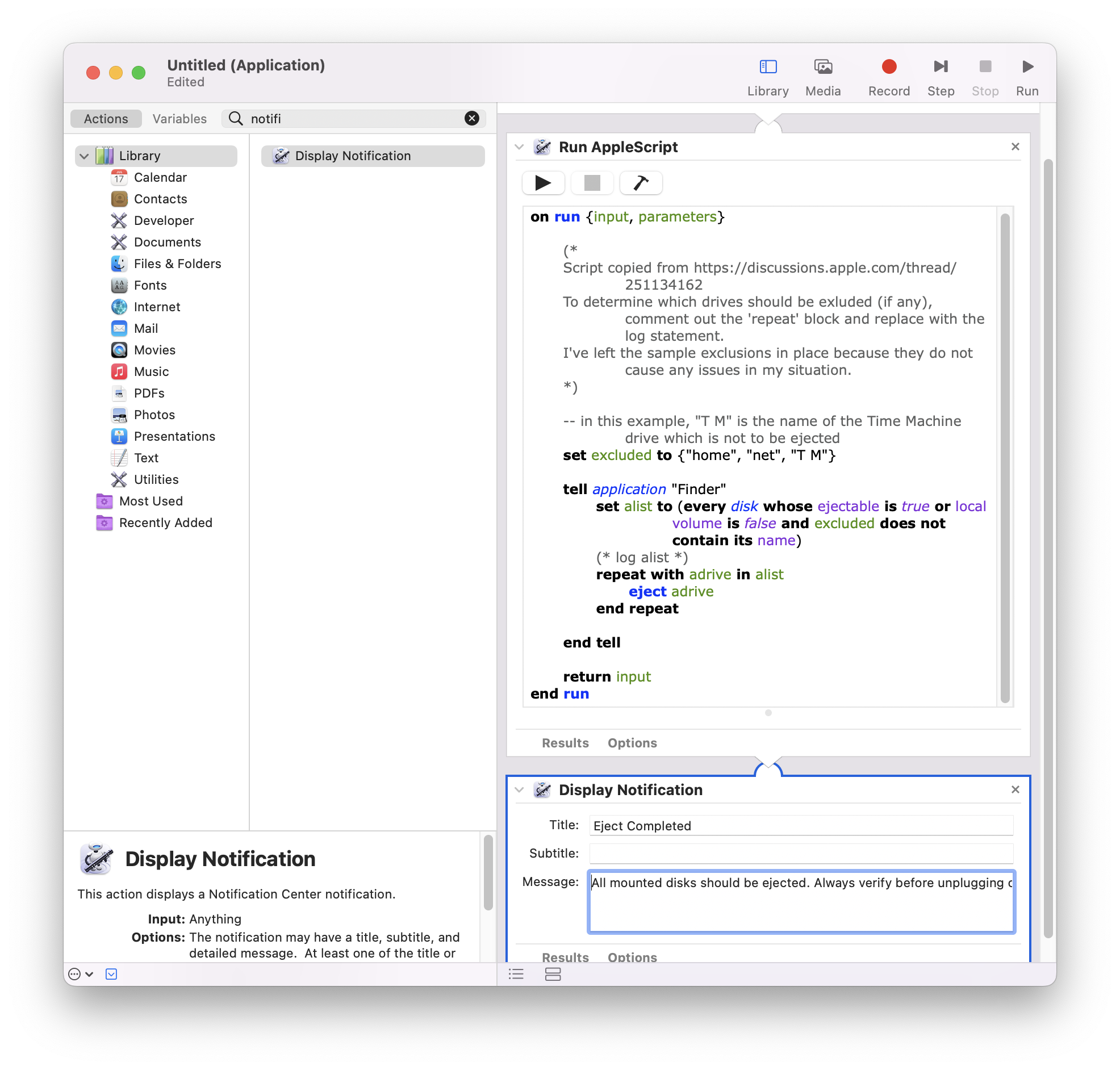Click the script editor vertical scrollbar
This screenshot has height=1070, width=1120.
click(x=1005, y=458)
